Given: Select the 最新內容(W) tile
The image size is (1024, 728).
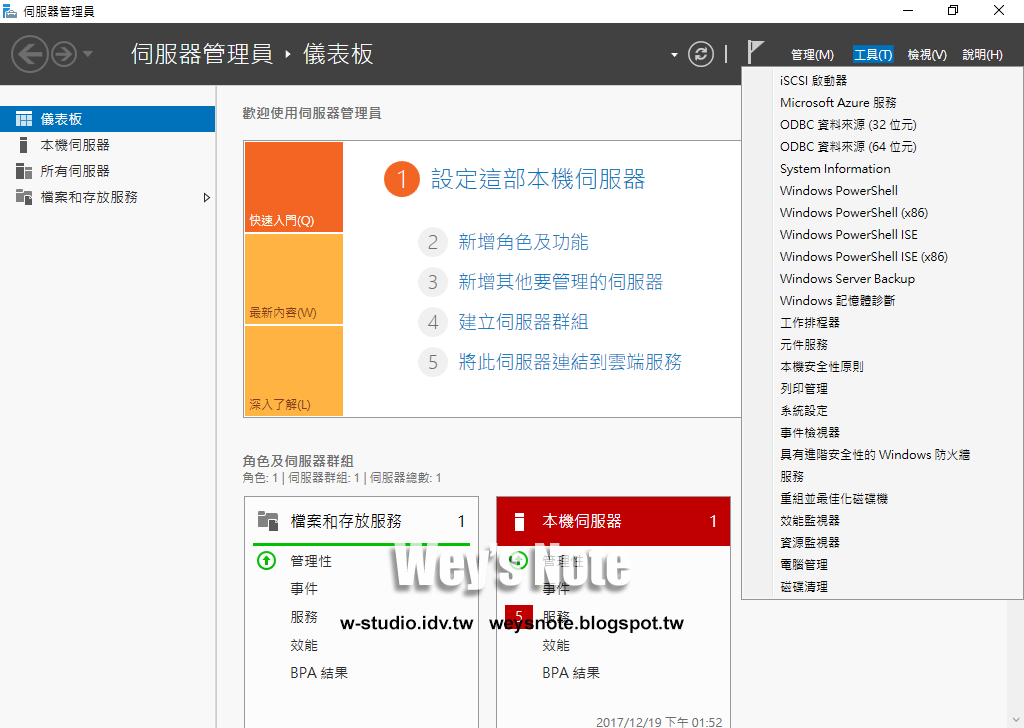Looking at the screenshot, I should tap(294, 279).
